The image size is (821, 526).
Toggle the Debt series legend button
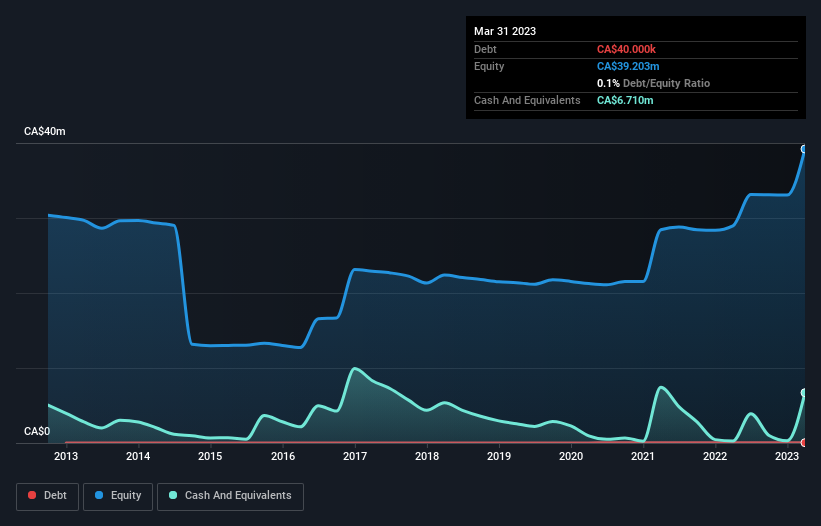[47, 496]
